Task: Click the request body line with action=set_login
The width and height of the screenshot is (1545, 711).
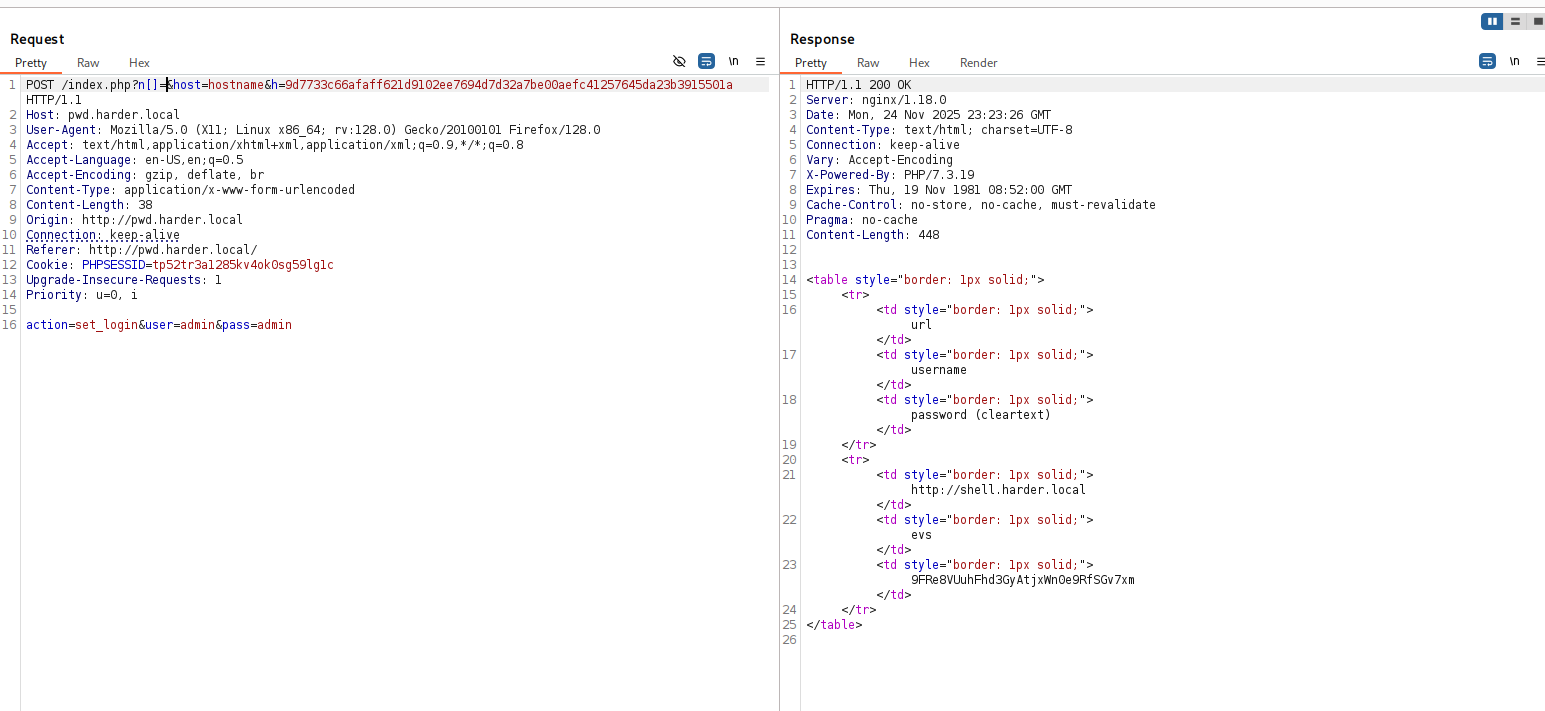Action: point(159,325)
